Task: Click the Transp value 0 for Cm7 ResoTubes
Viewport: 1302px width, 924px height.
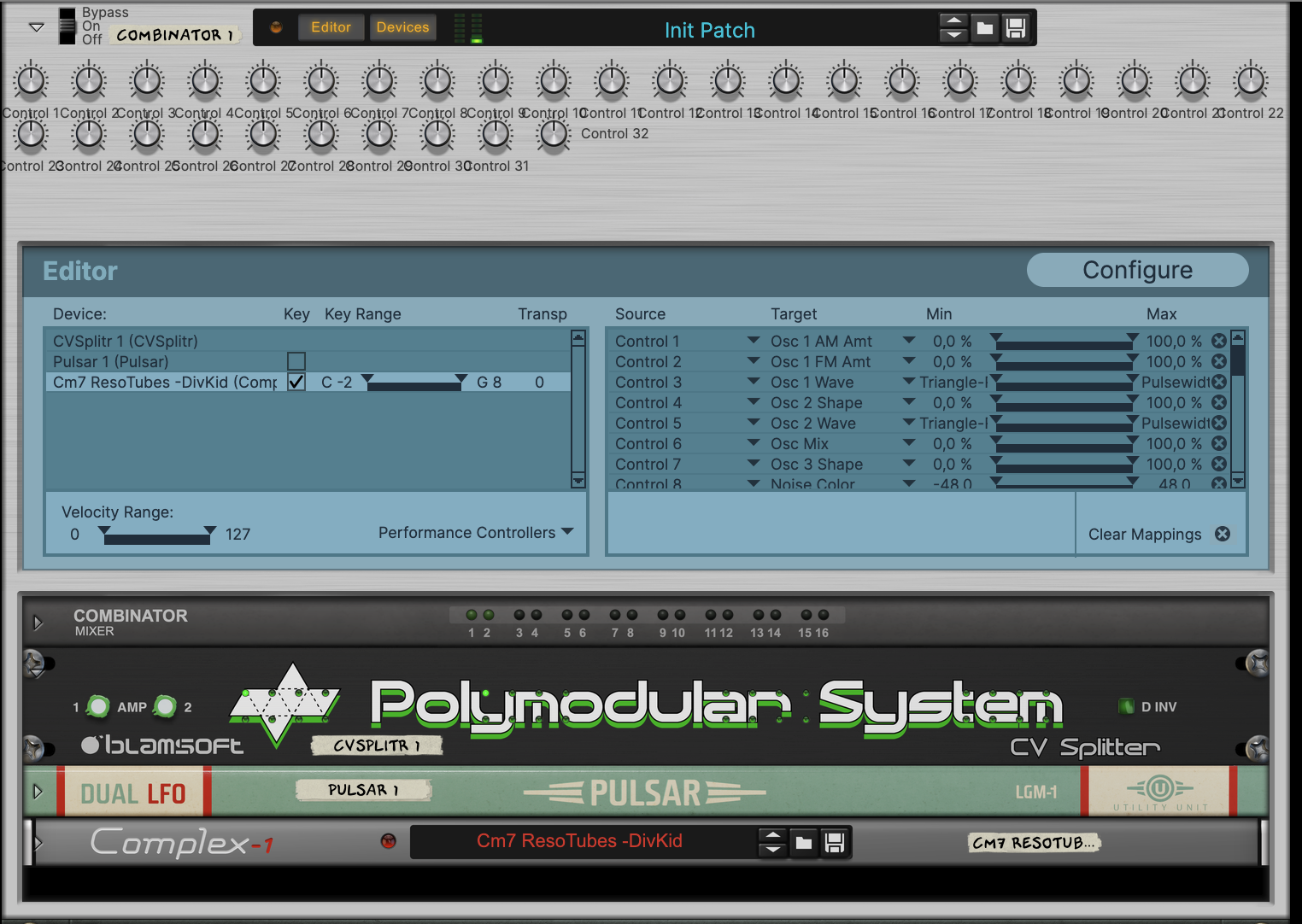Action: click(x=539, y=382)
